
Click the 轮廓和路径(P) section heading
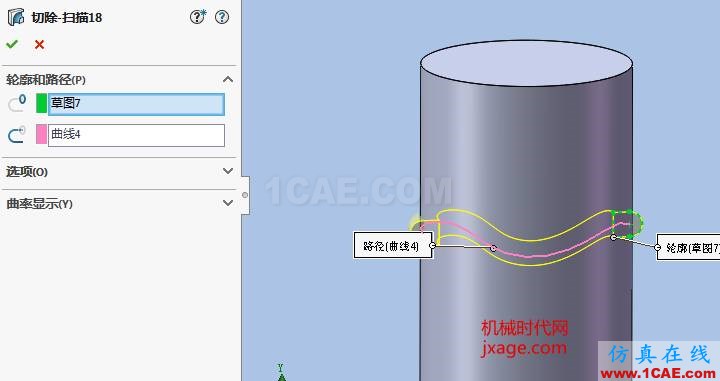click(x=46, y=80)
